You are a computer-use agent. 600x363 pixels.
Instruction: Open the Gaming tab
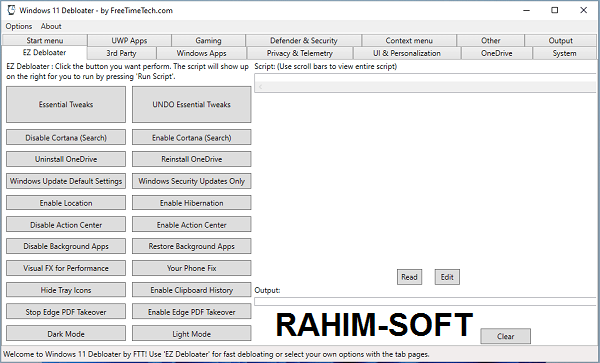[209, 41]
